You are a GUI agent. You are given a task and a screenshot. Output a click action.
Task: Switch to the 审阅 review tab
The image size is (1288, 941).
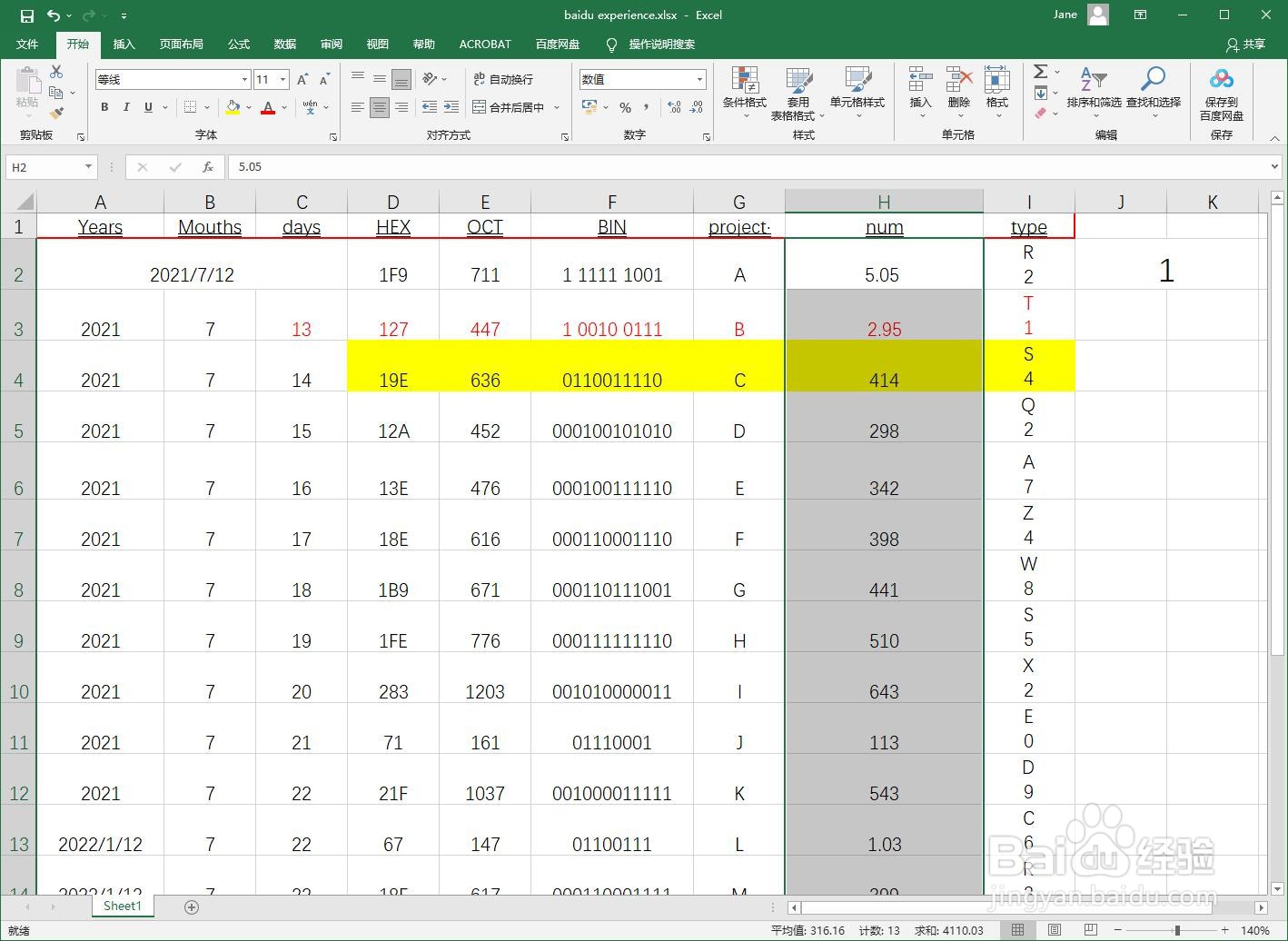(332, 44)
